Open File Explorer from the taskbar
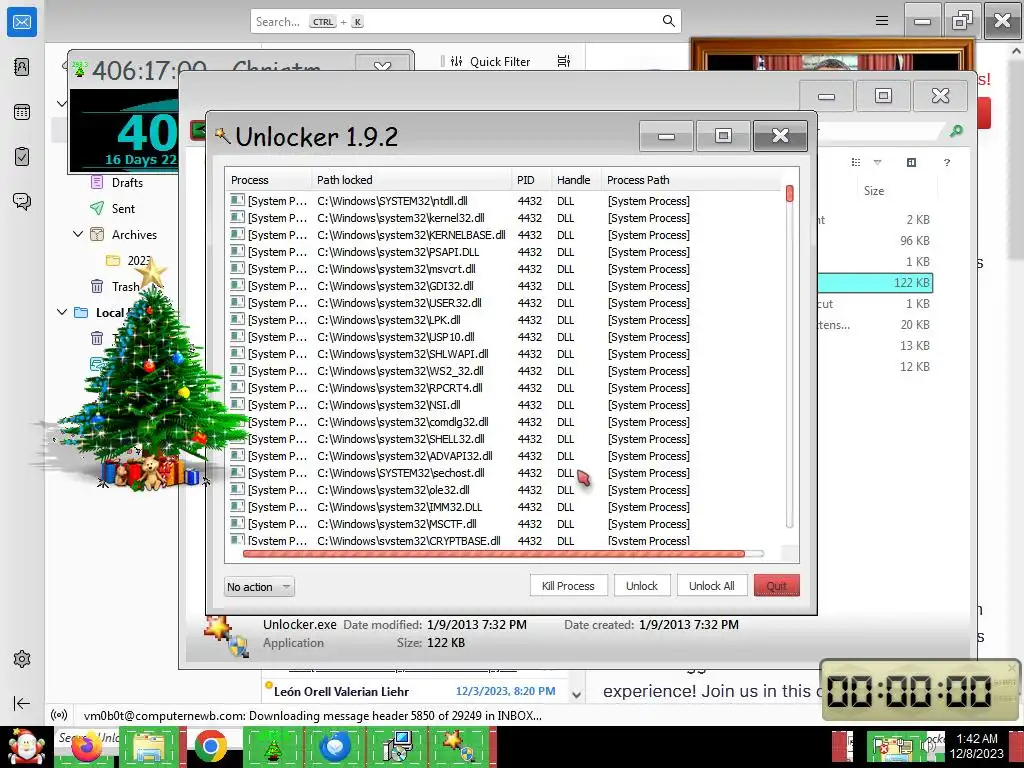Viewport: 1024px width, 768px height. click(149, 746)
